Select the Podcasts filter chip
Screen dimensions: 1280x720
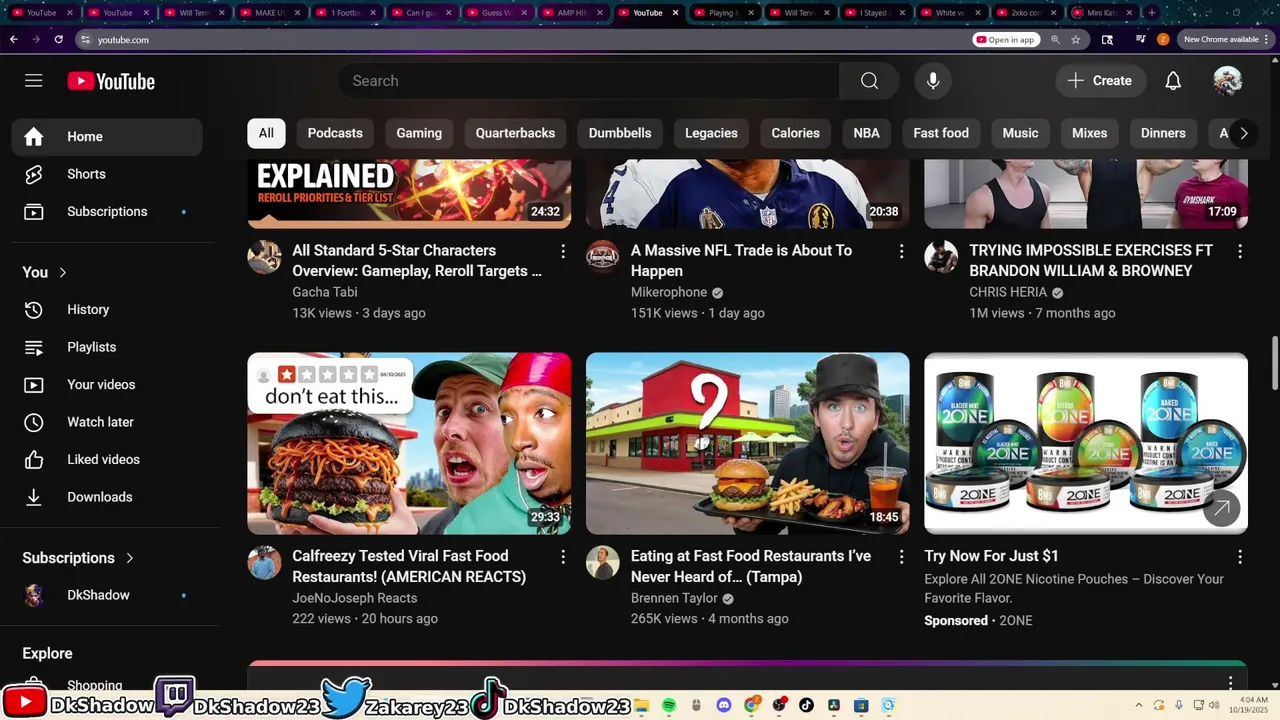pyautogui.click(x=335, y=133)
